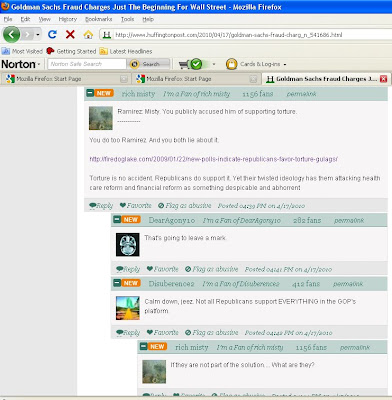Favorite the DearAgony10 comment
This screenshot has width=392, height=400.
(163, 269)
